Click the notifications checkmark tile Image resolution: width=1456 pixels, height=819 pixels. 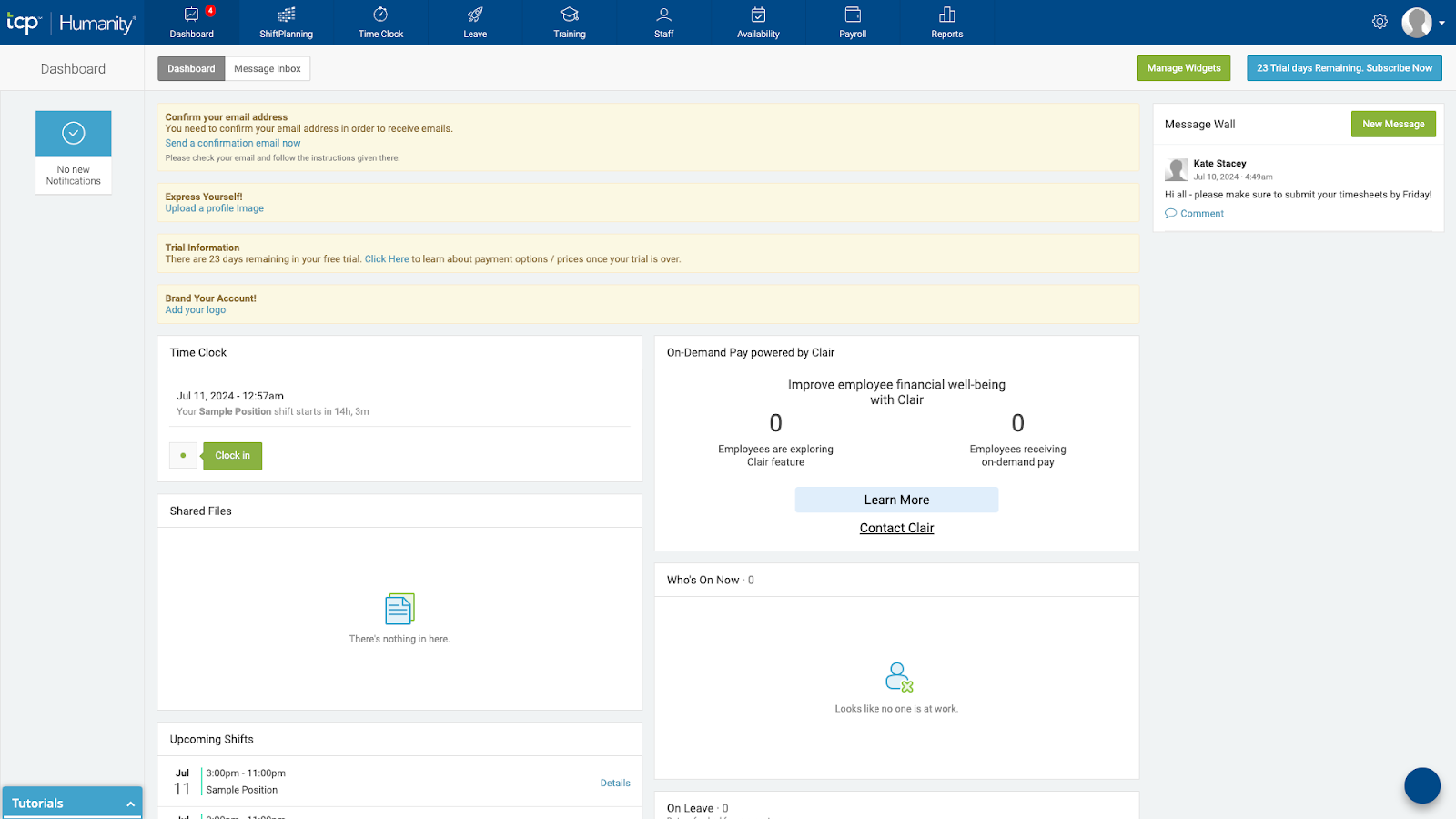click(x=74, y=134)
